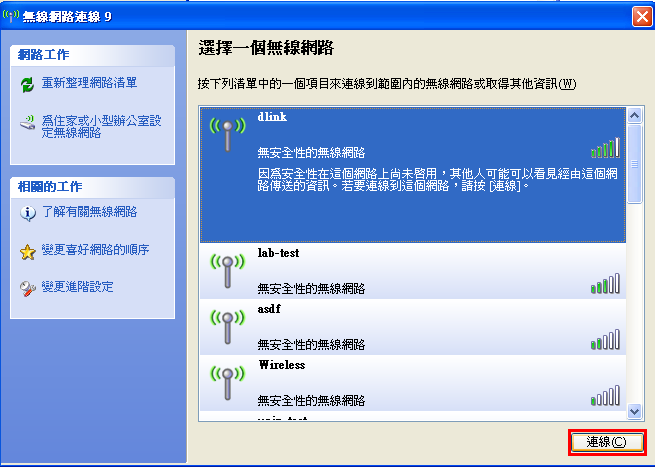Click the network list scrollbar thumb
This screenshot has width=655, height=468.
pyautogui.click(x=635, y=164)
